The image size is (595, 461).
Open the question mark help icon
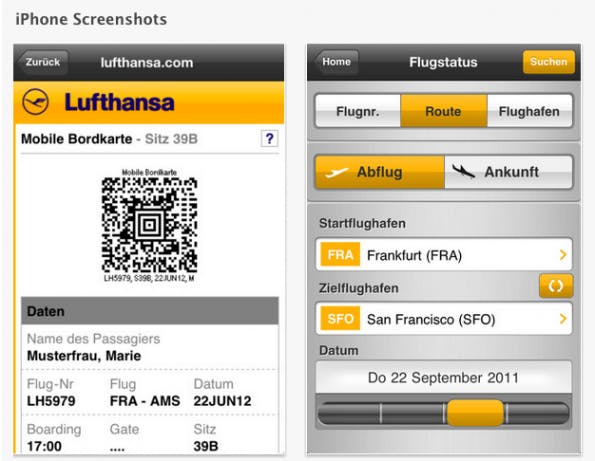click(x=269, y=138)
